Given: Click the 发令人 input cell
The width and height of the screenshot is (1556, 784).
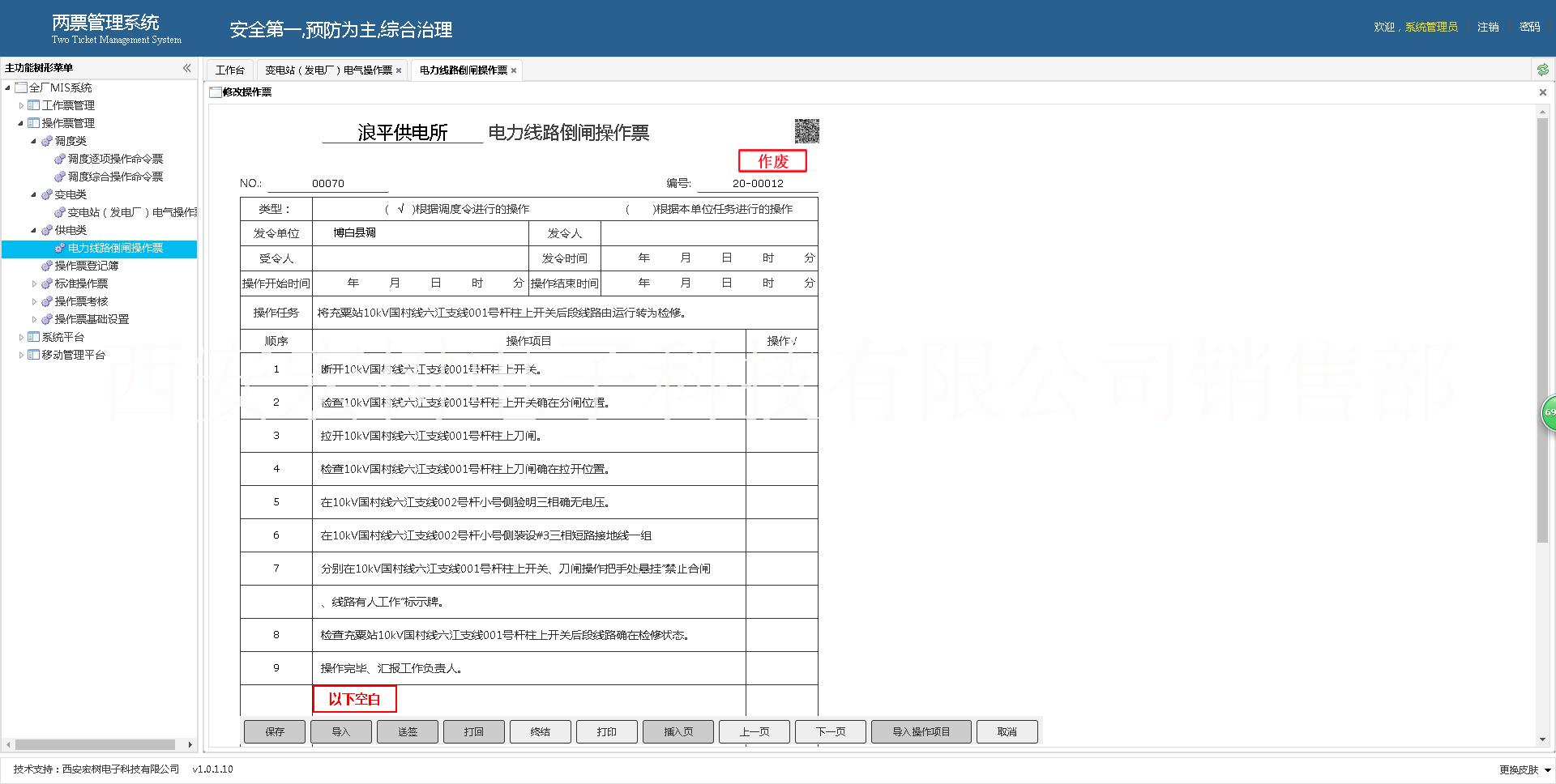Looking at the screenshot, I should (709, 233).
